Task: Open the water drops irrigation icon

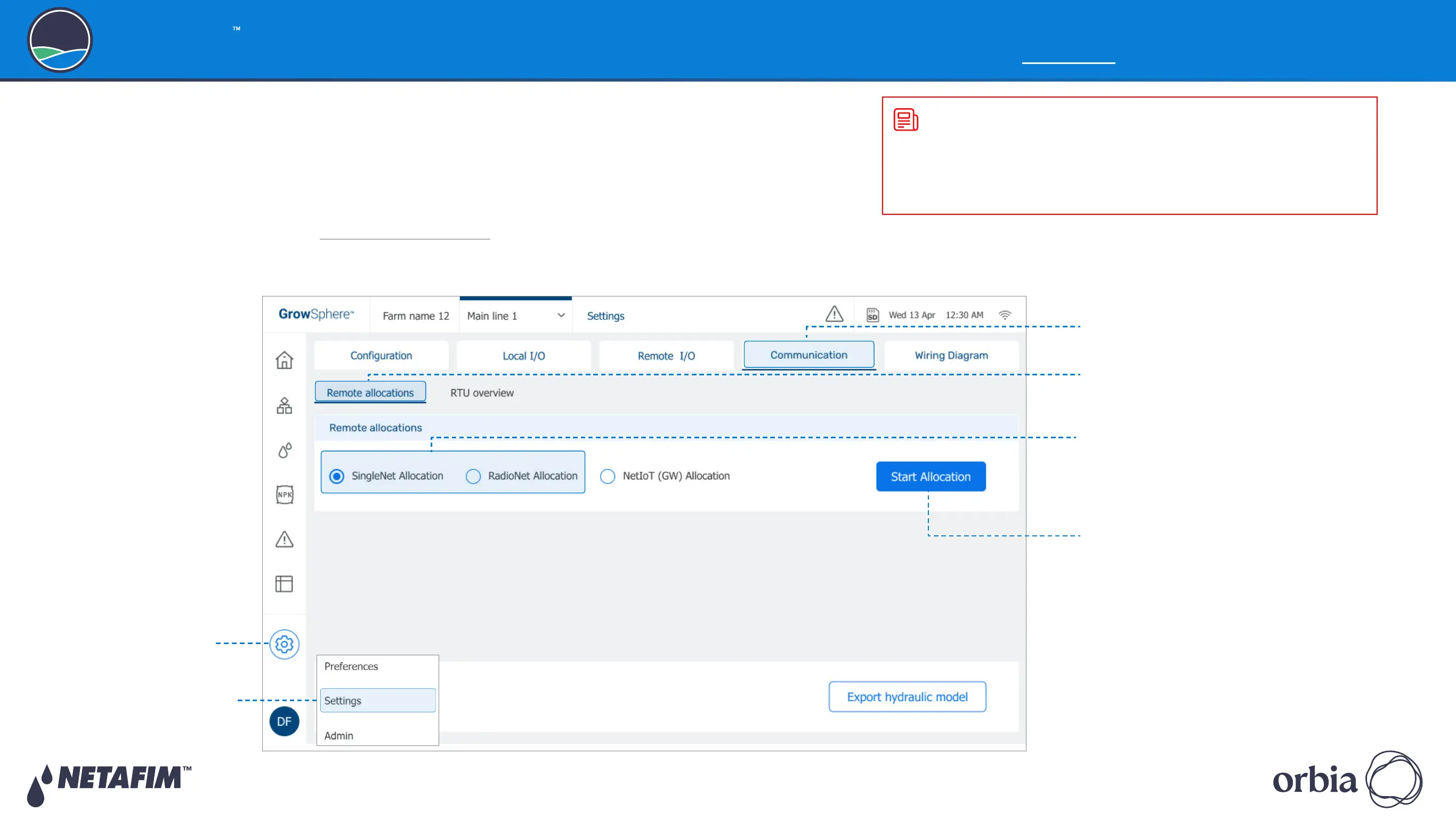Action: [285, 450]
